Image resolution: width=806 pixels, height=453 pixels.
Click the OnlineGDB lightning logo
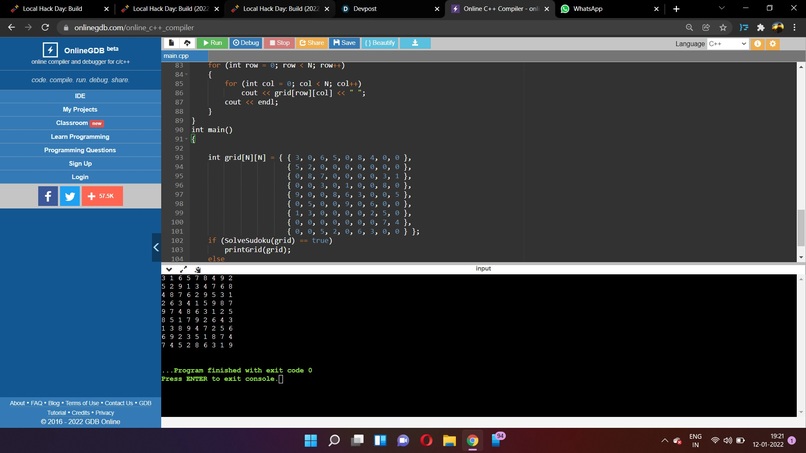click(x=50, y=50)
